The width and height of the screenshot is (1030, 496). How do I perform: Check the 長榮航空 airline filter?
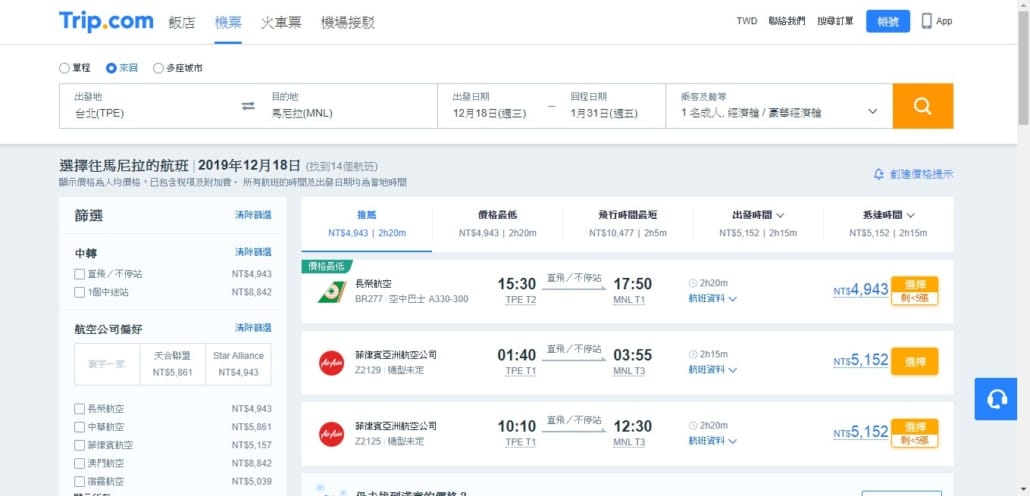click(79, 409)
